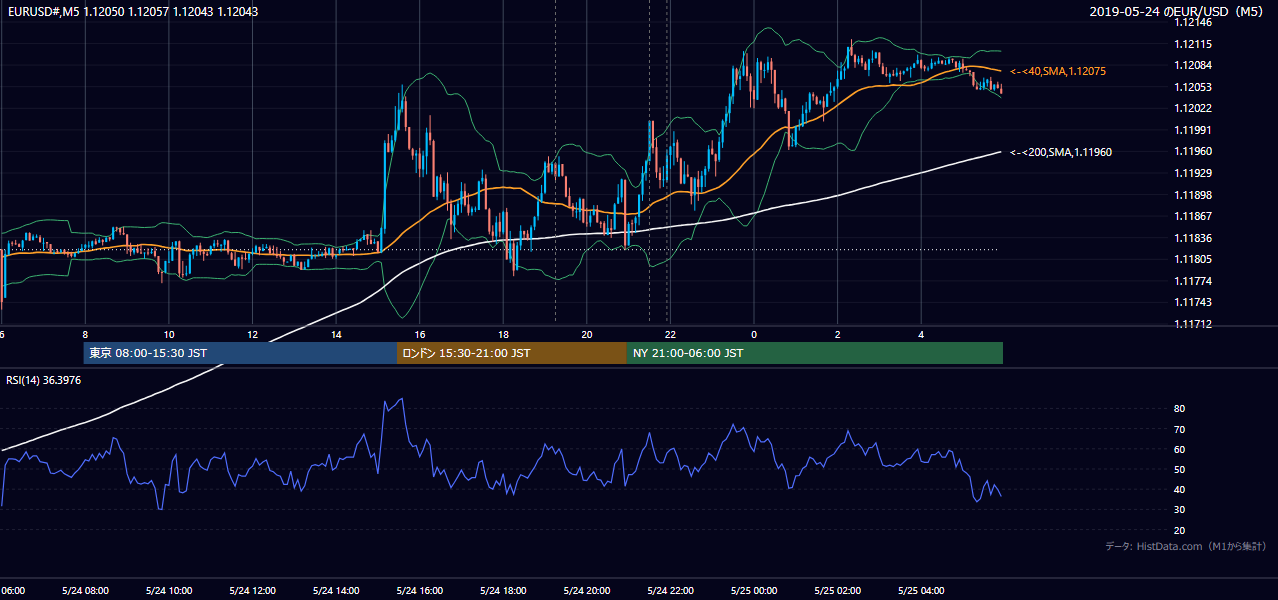Click price axis level 1.12115
1278x600 pixels.
point(1194,44)
